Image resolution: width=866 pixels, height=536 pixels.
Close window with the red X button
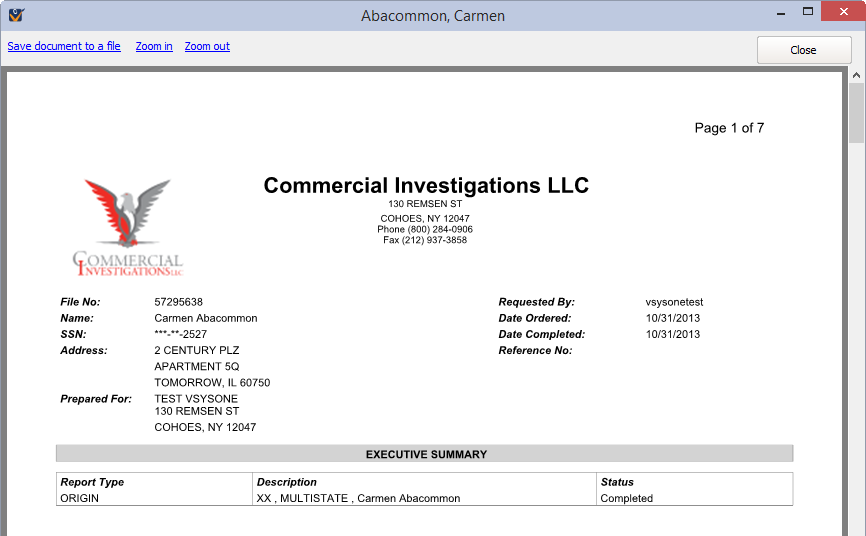pos(843,12)
